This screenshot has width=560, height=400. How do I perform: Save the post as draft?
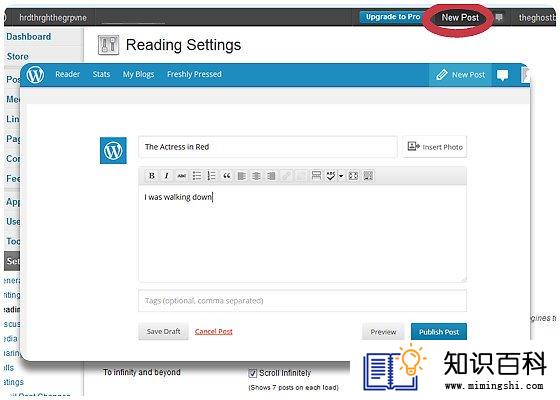163,331
